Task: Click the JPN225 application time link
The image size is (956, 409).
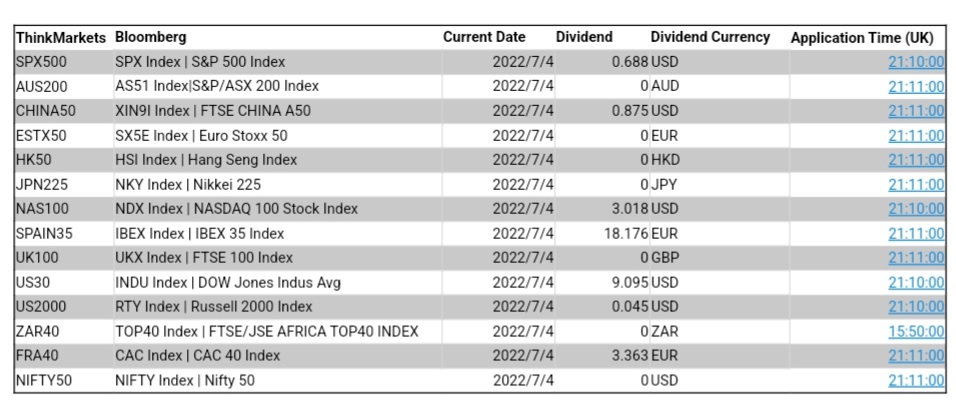Action: [915, 184]
